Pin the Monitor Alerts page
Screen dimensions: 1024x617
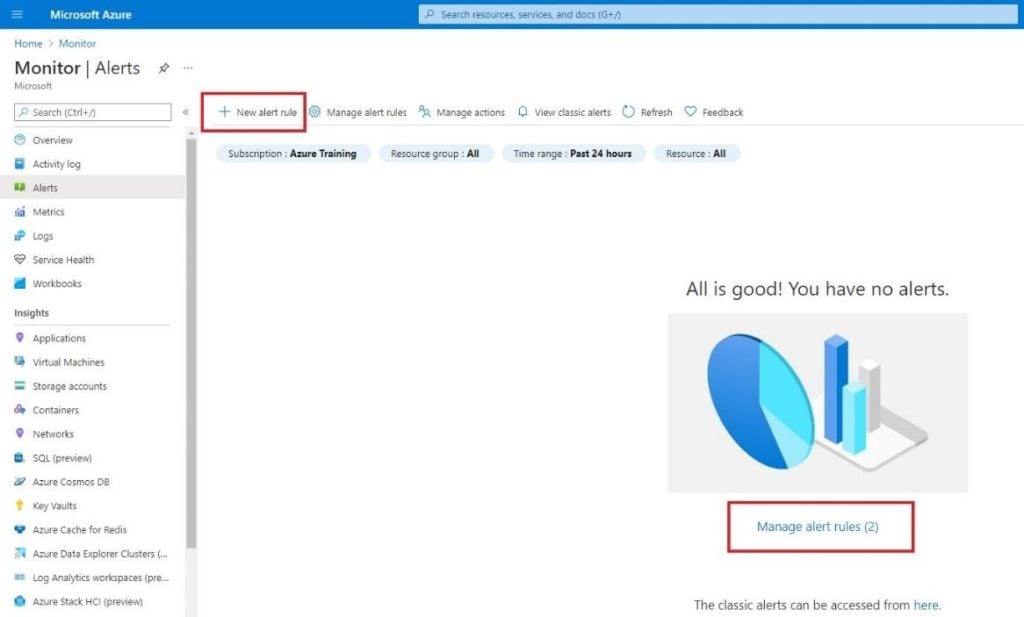(165, 68)
